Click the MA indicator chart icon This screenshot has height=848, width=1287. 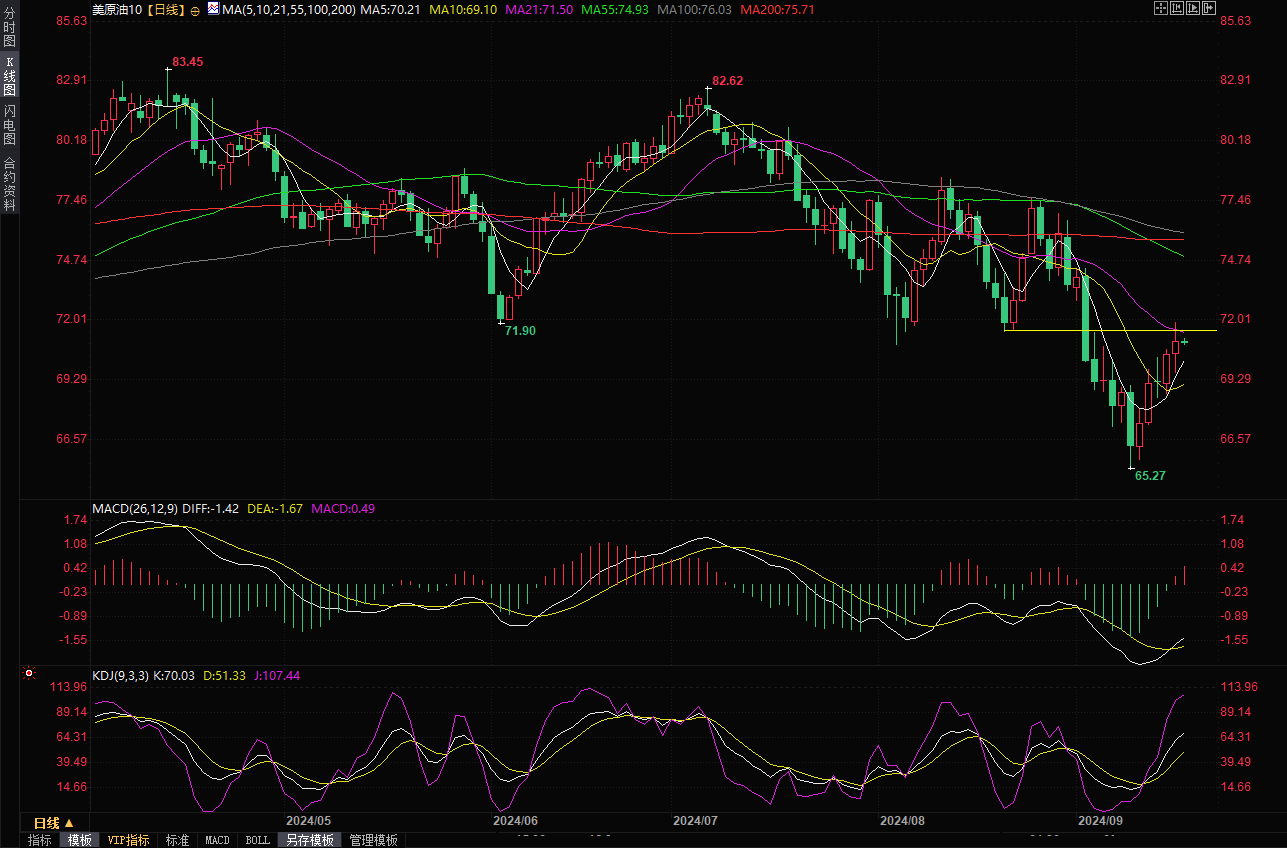[x=215, y=8]
